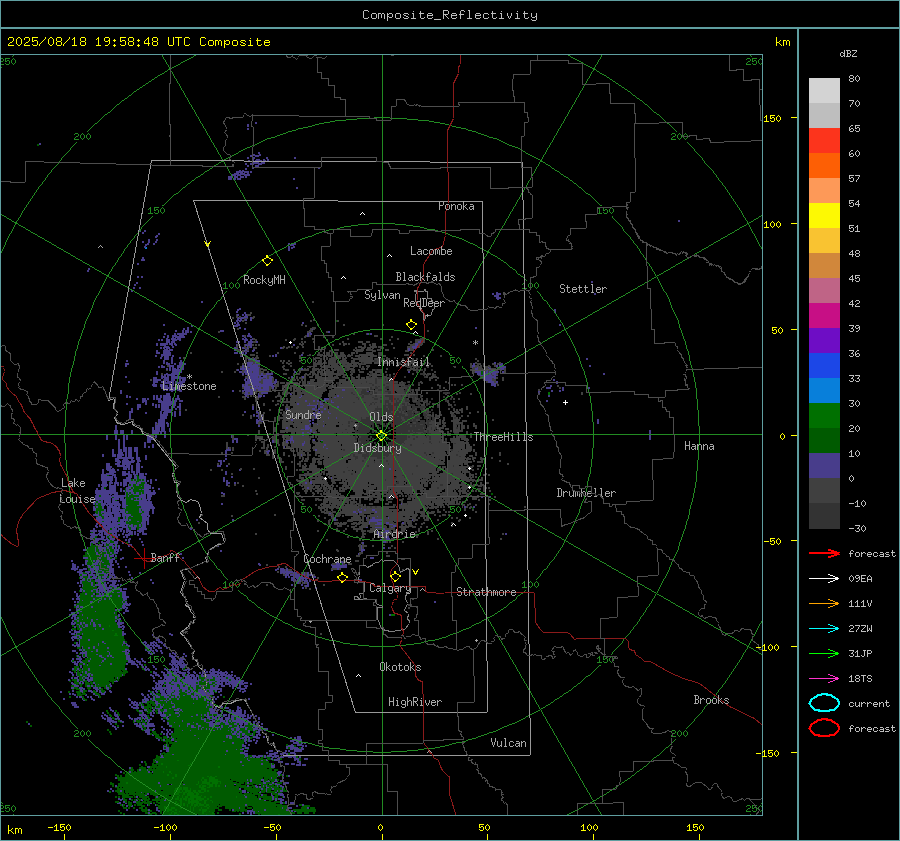The width and height of the screenshot is (900, 841).
Task: Click yellow diamond marker above Calgary label
Action: point(395,576)
